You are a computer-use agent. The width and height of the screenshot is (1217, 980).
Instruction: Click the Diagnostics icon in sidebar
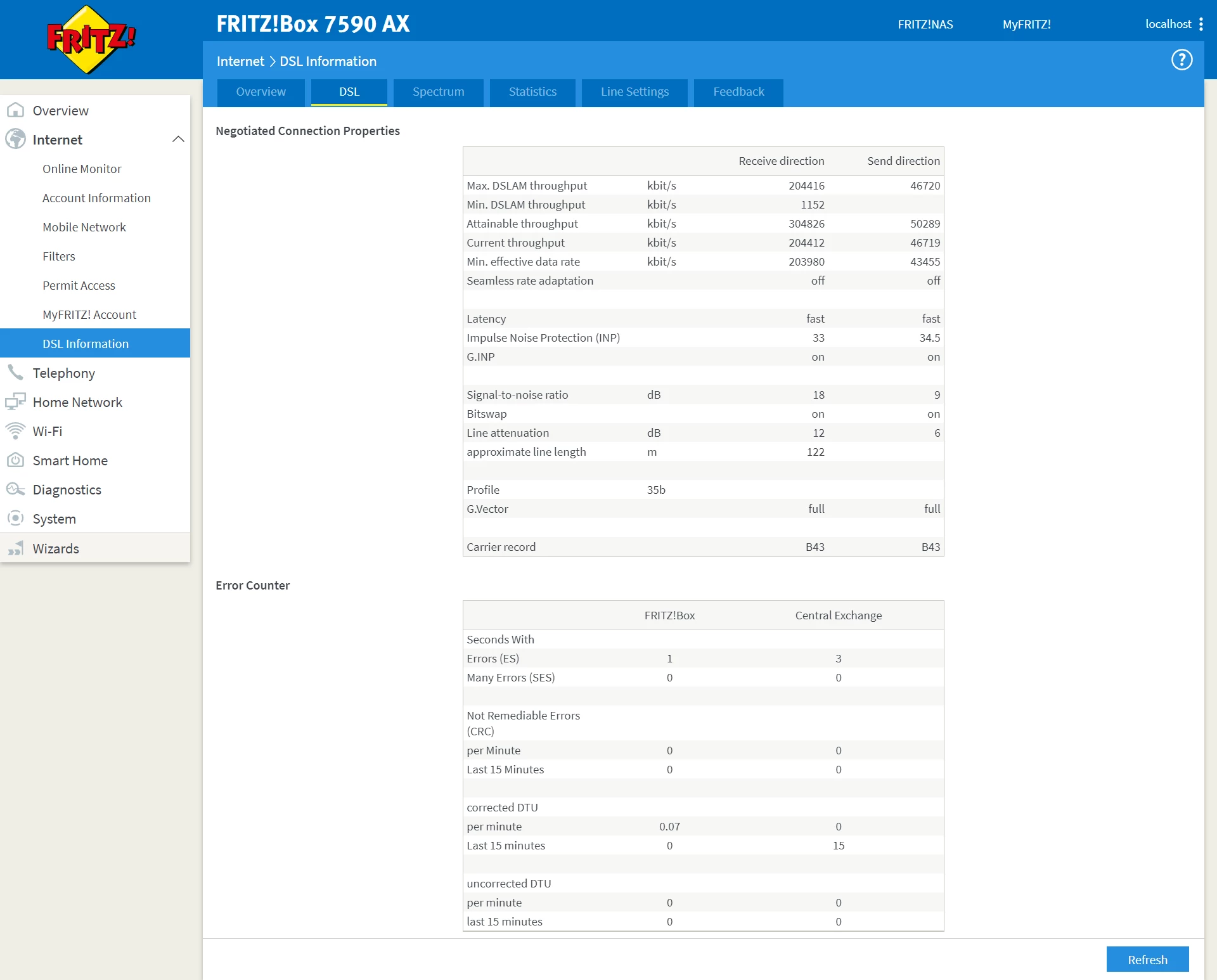(x=15, y=489)
